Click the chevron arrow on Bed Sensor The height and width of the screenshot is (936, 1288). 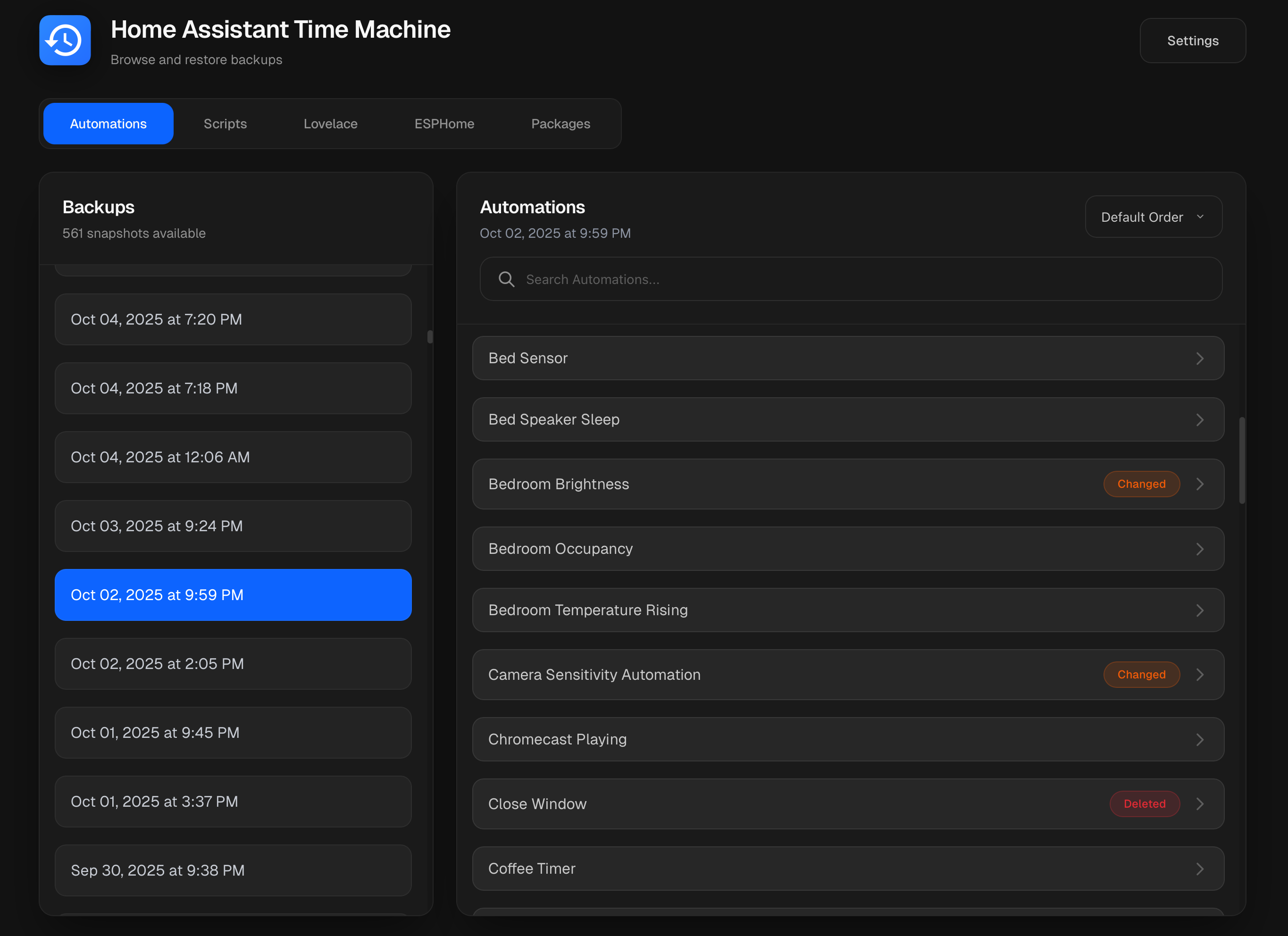[1199, 359]
